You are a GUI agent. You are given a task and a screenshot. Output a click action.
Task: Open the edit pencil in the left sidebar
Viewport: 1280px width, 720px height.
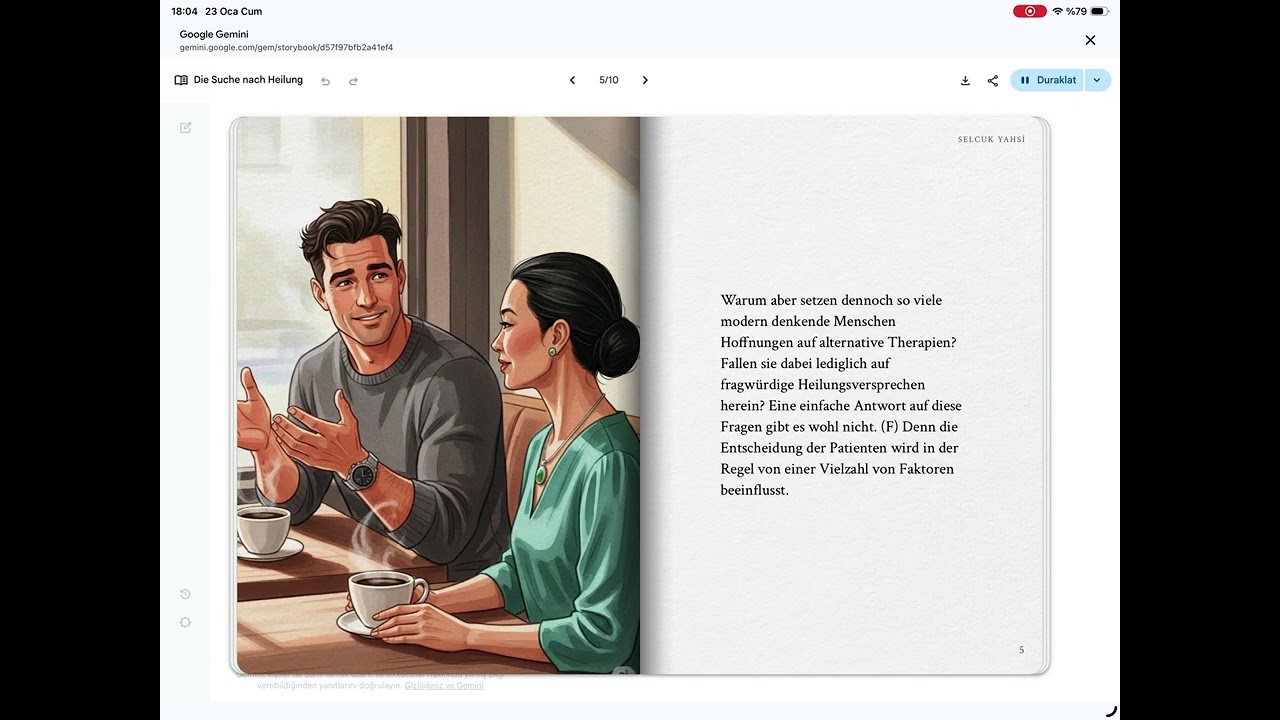185,127
